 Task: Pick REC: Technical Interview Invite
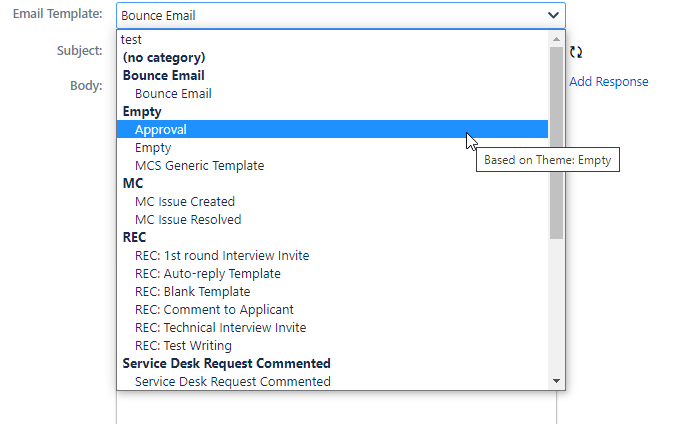coord(332,327)
